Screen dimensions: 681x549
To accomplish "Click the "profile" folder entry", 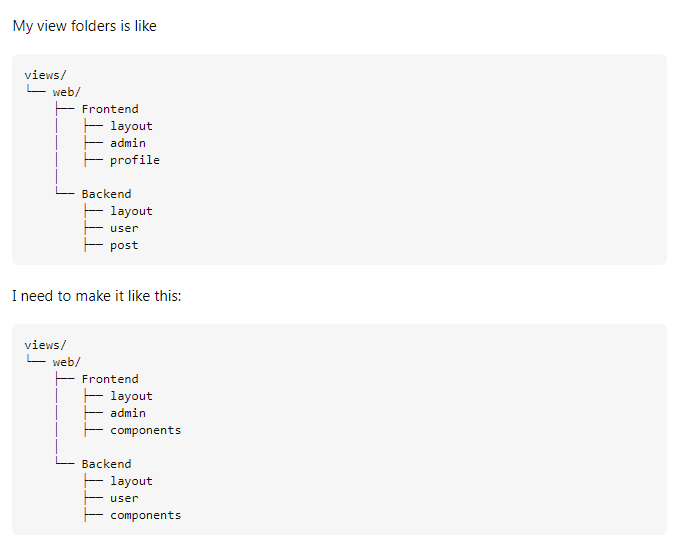I will click(x=135, y=160).
